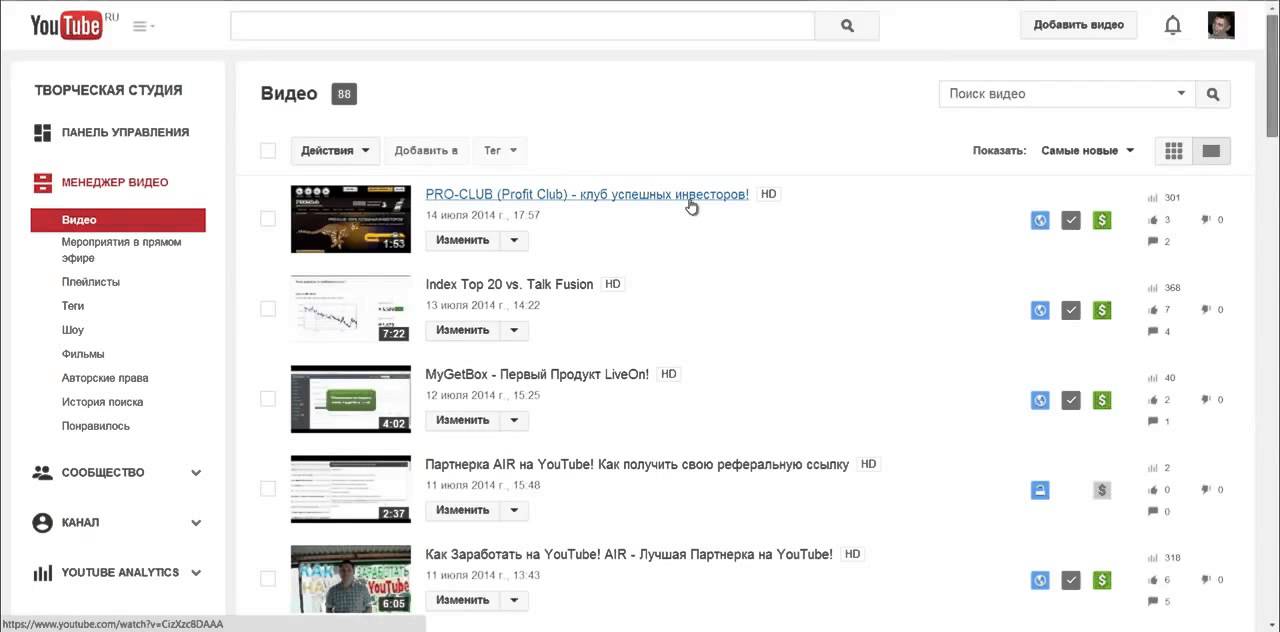Image resolution: width=1280 pixels, height=632 pixels.
Task: Open the YouTube logo home link
Action: pyautogui.click(x=66, y=26)
